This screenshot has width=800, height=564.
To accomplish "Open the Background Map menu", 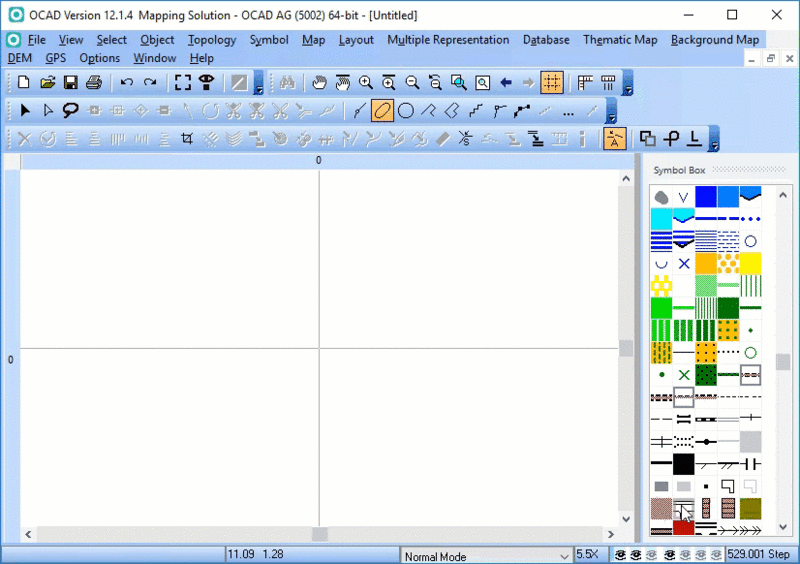I will click(715, 40).
